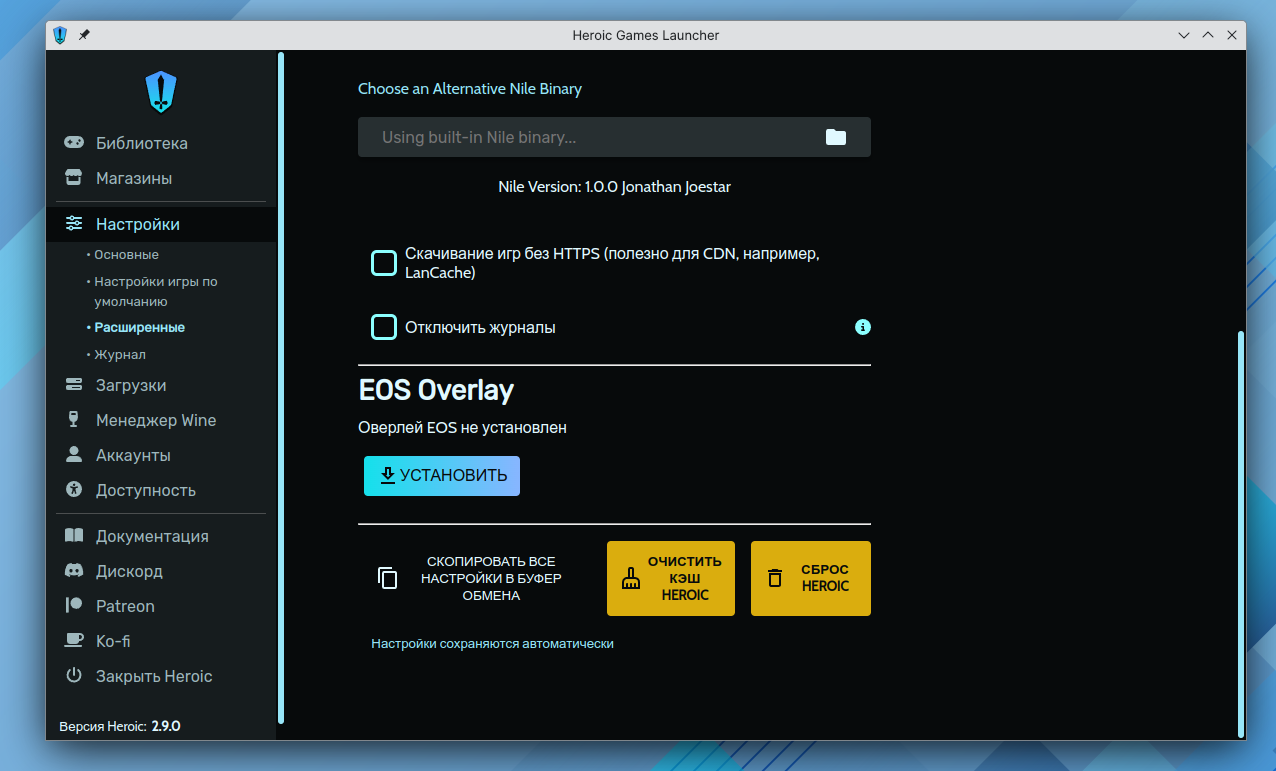Click the store icon next to Магазины
Viewport: 1276px width, 771px height.
click(74, 178)
